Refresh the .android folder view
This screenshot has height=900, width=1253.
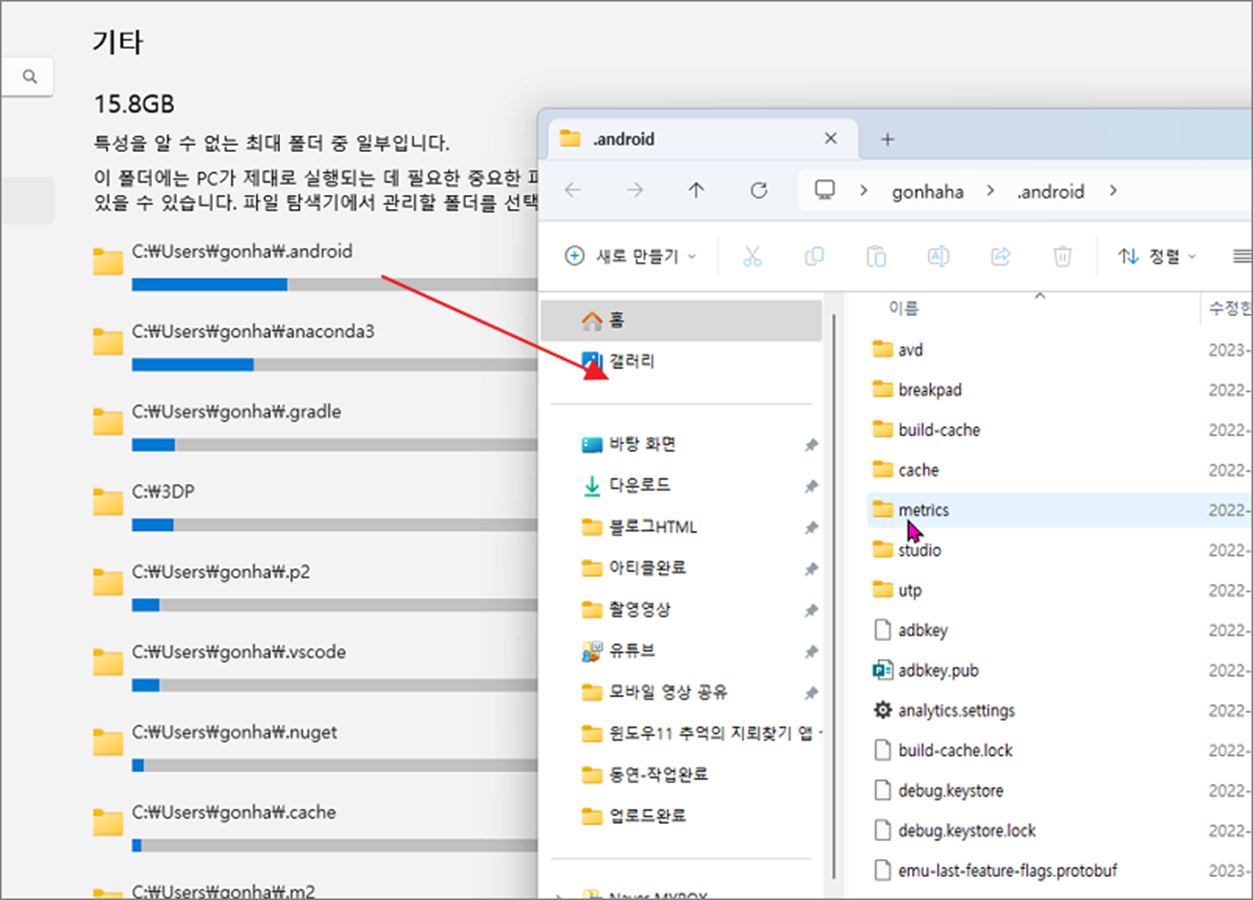tap(759, 190)
